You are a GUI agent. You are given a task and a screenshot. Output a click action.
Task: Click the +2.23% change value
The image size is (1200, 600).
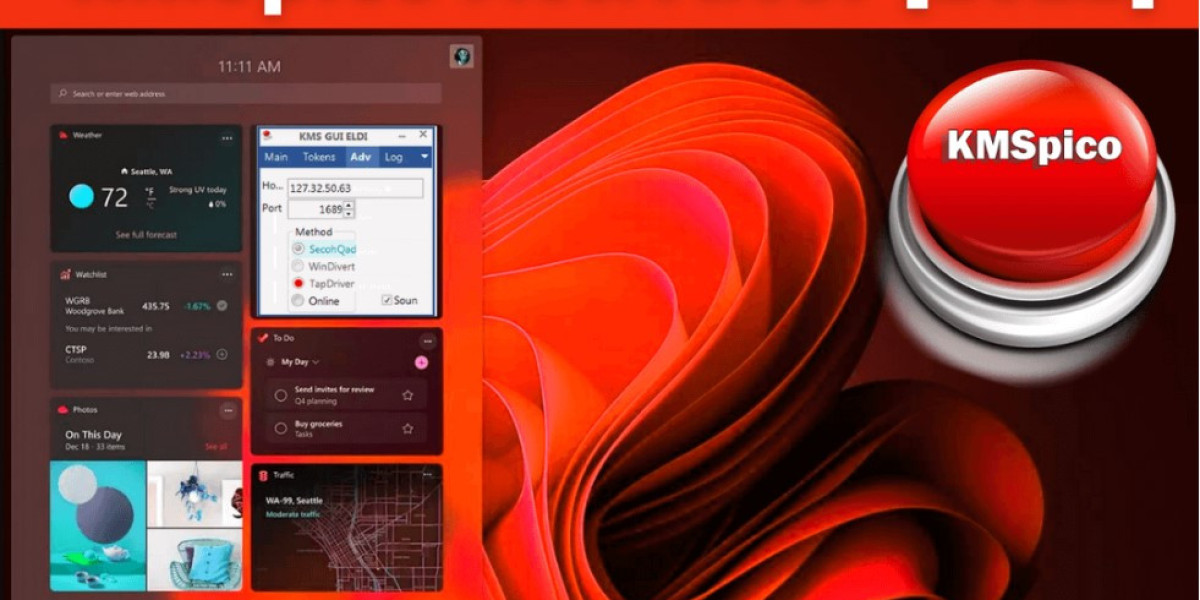pos(196,354)
